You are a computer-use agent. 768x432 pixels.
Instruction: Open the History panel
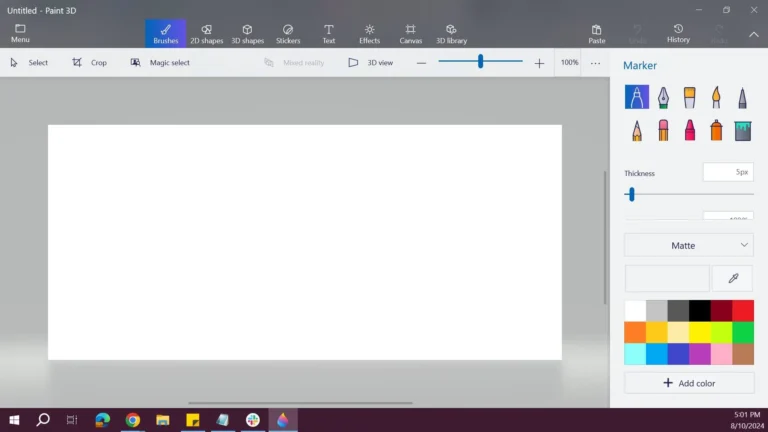pyautogui.click(x=678, y=33)
